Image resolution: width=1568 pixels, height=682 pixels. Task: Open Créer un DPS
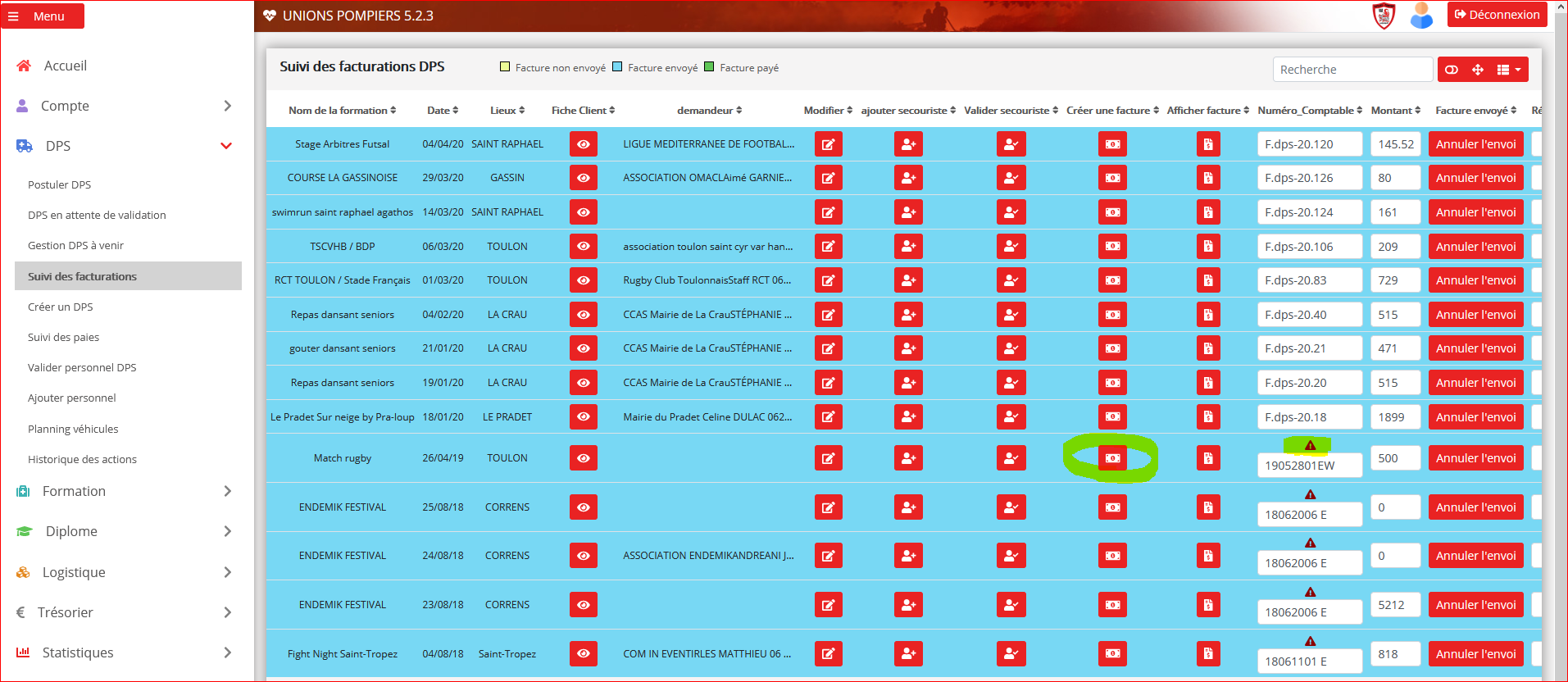tap(60, 307)
